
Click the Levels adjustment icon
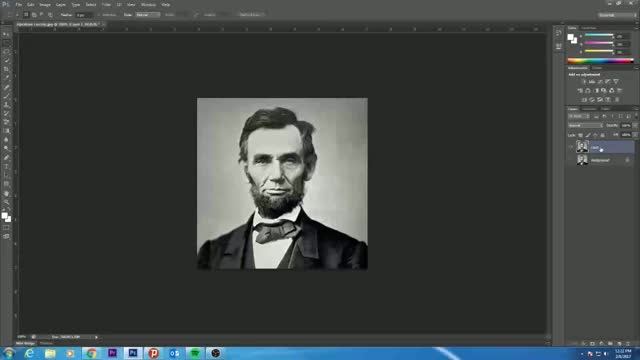click(x=592, y=82)
